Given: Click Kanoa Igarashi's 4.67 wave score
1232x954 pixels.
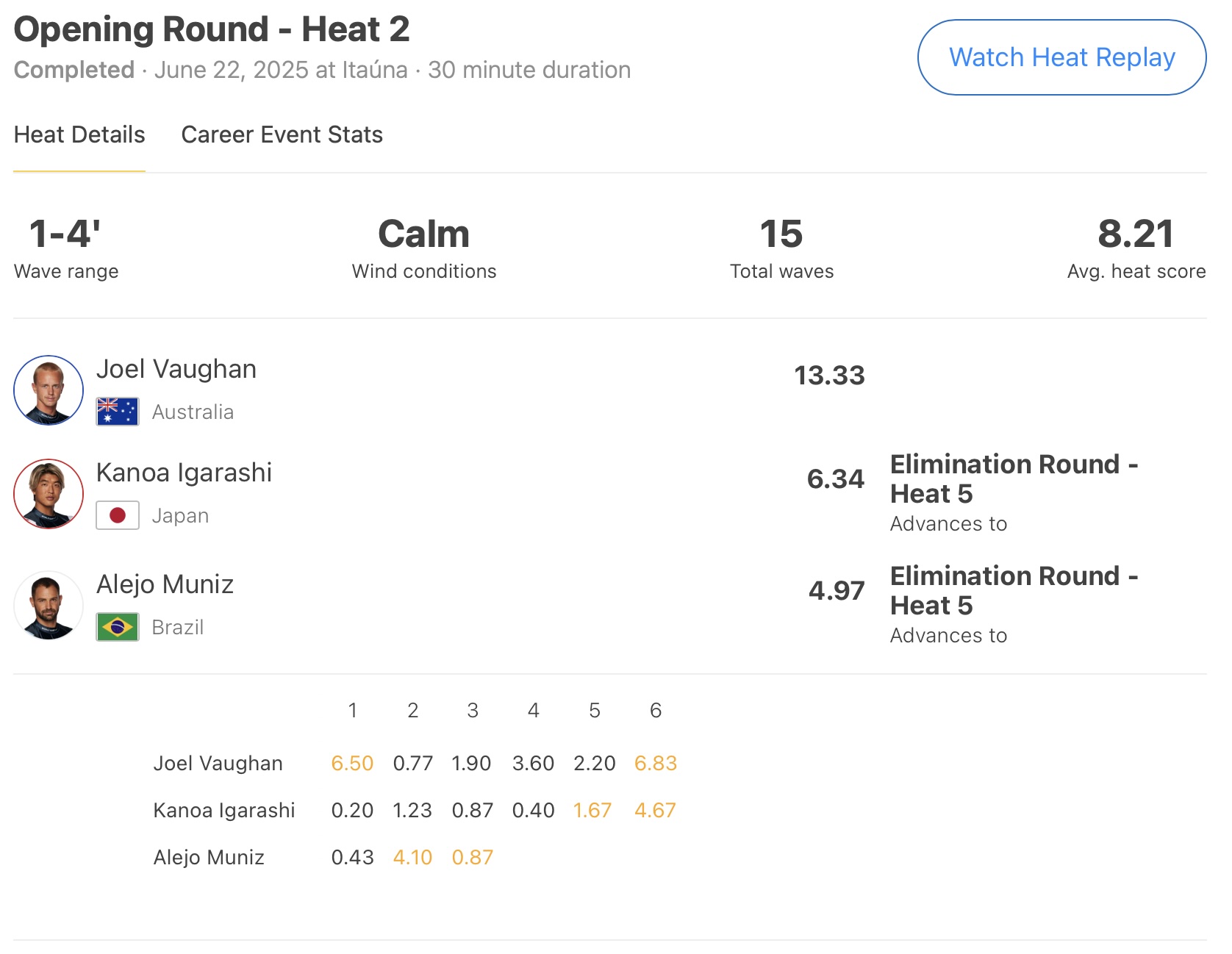Looking at the screenshot, I should (655, 811).
